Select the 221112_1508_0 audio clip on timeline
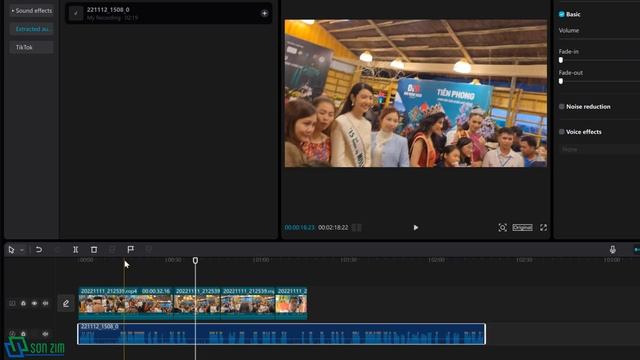 point(281,334)
